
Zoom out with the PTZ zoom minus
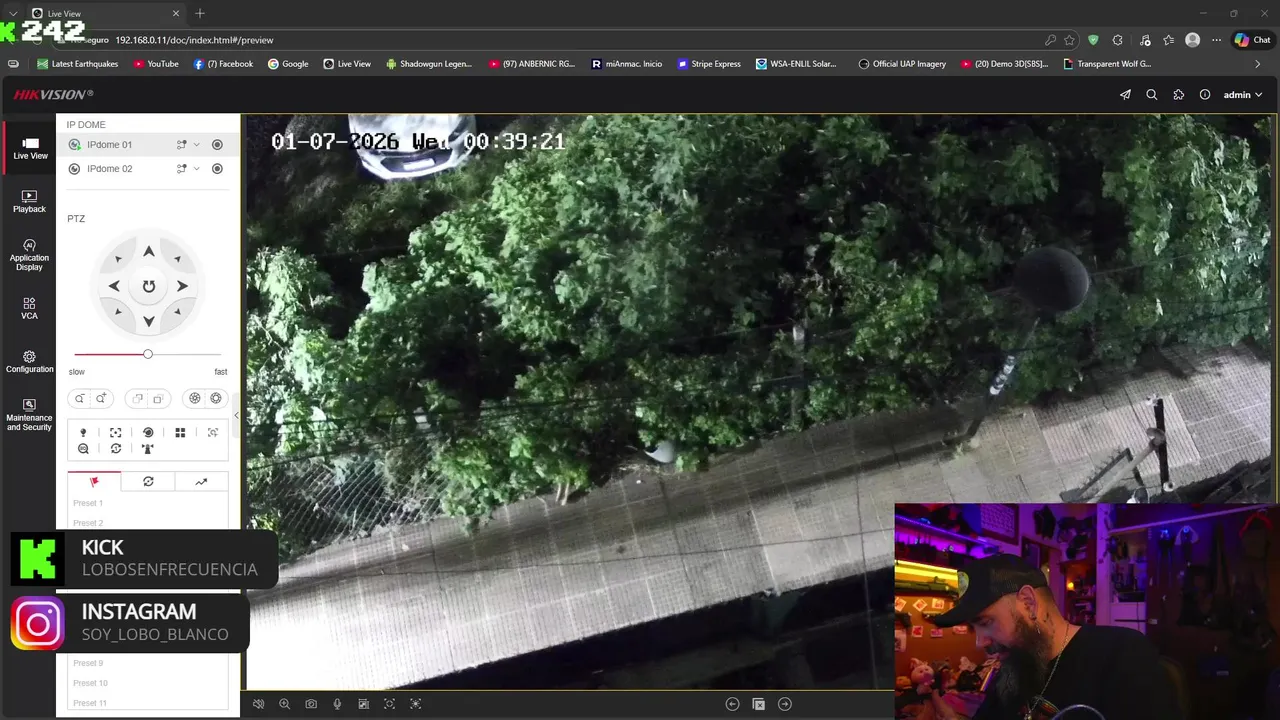click(x=80, y=398)
